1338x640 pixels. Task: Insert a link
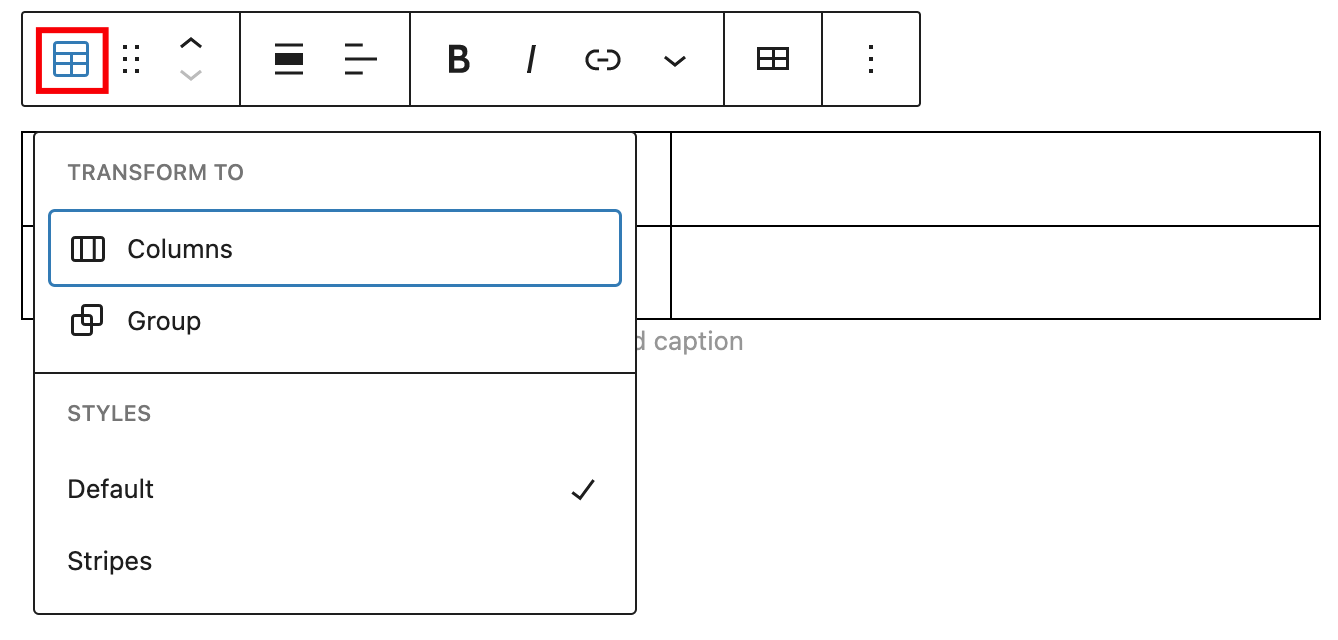pos(602,59)
